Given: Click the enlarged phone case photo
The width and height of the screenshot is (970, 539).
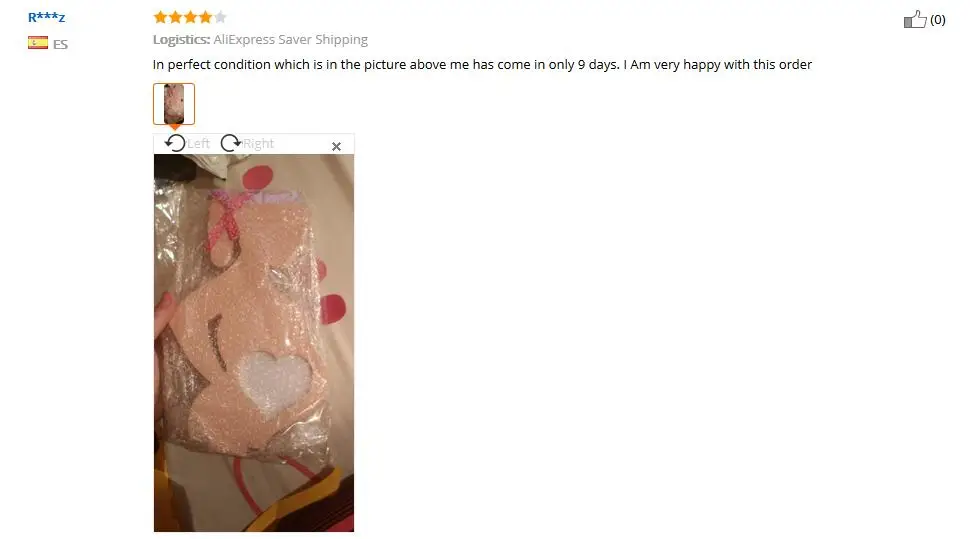Looking at the screenshot, I should (x=254, y=343).
